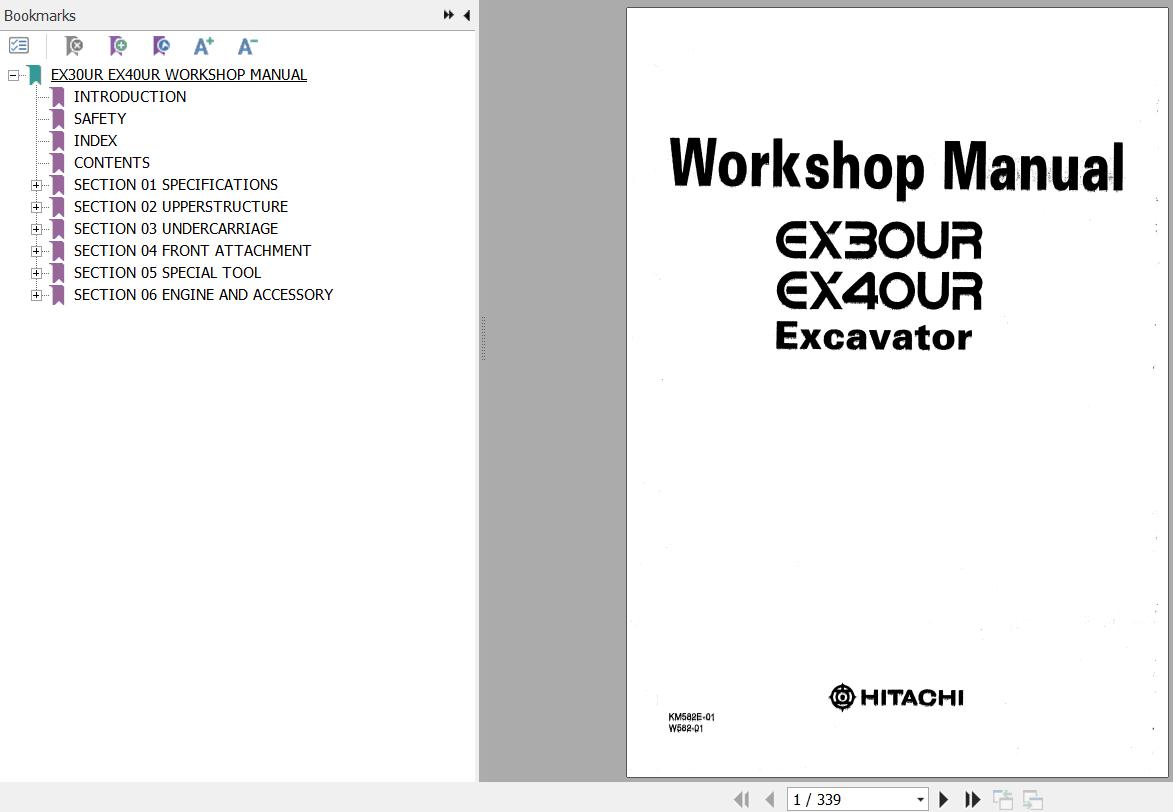Screen dimensions: 1173x812
Task: Click the teal bookmark icon of root manual
Action: click(34, 75)
